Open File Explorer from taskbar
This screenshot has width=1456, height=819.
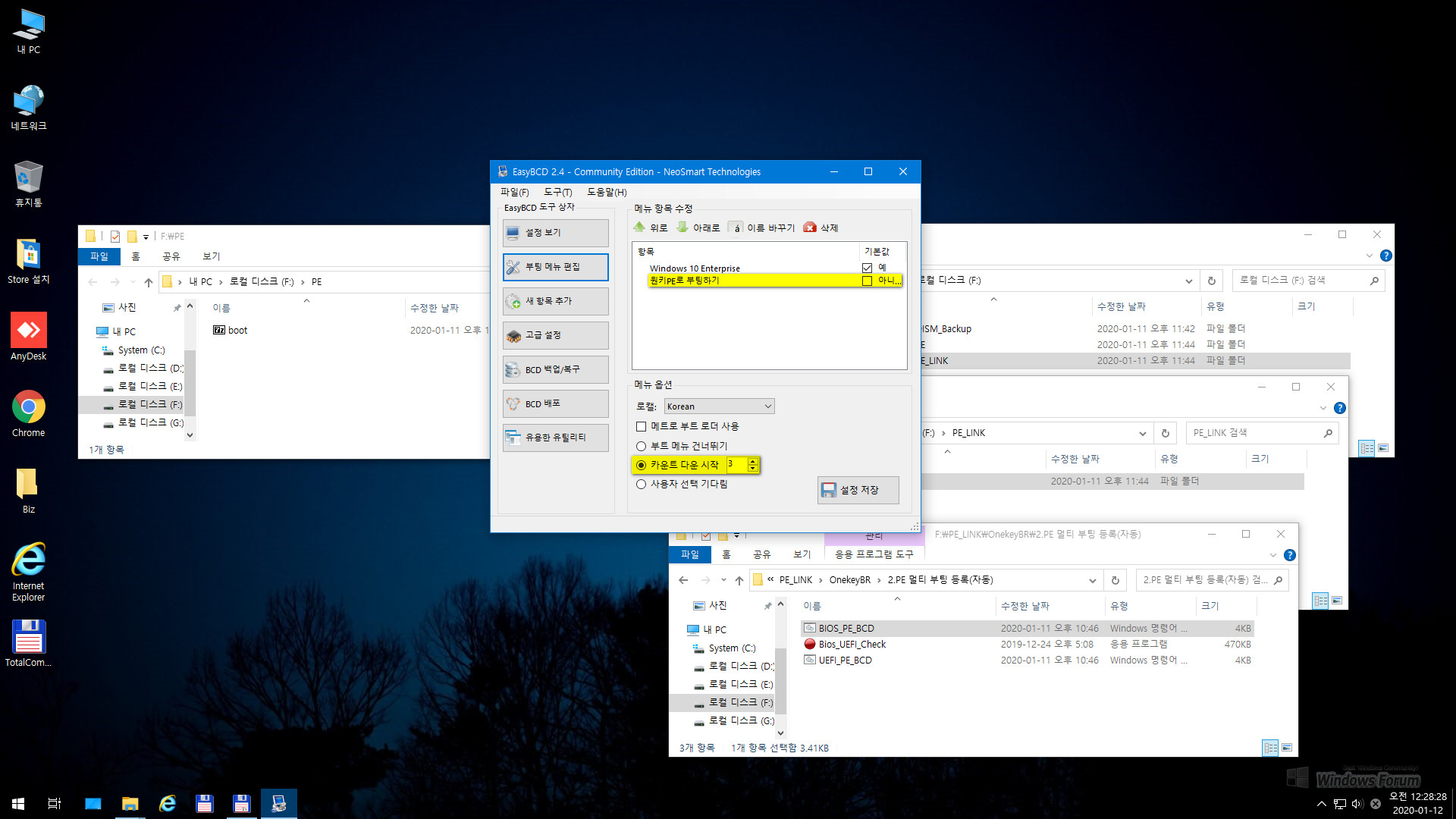coord(130,804)
